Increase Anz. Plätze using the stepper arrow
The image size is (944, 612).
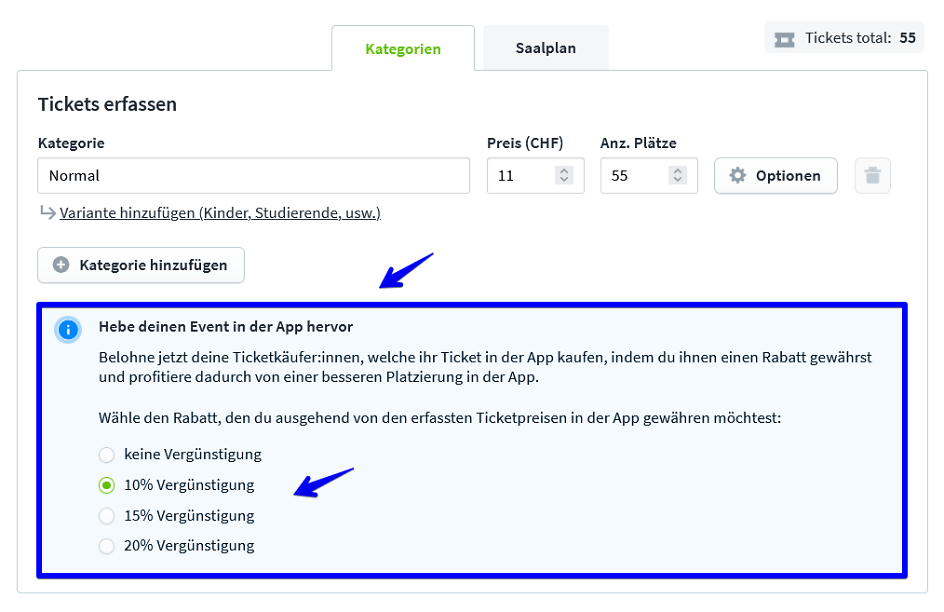pos(678,170)
